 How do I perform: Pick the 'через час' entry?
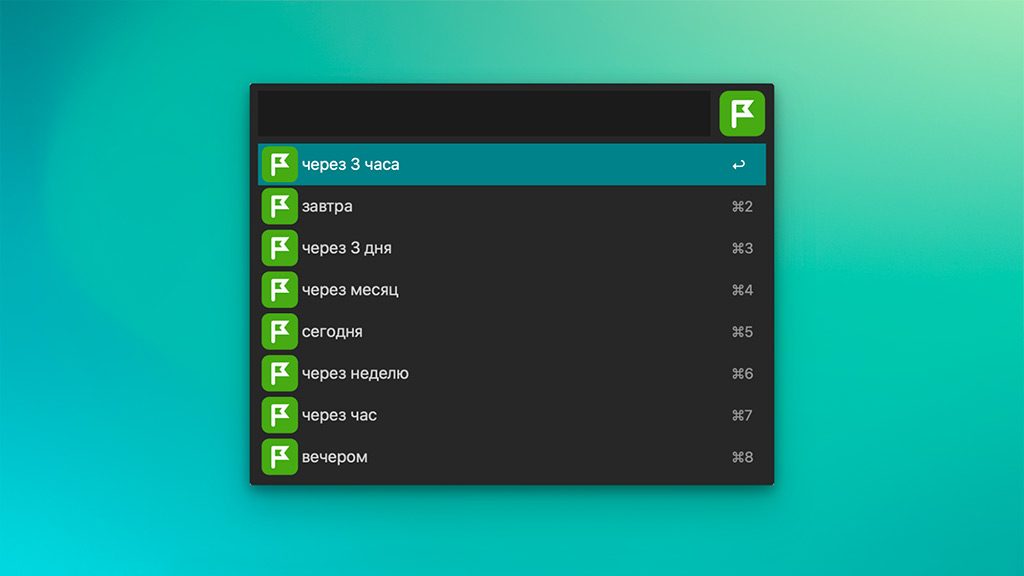coord(512,415)
